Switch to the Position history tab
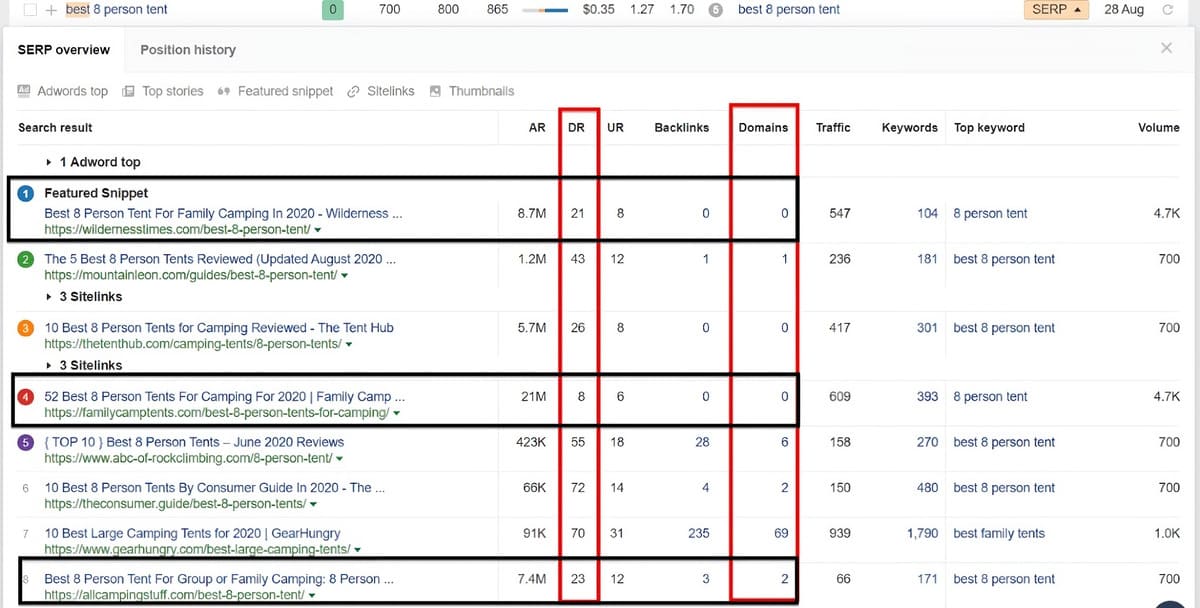The height and width of the screenshot is (608, 1200). point(188,50)
